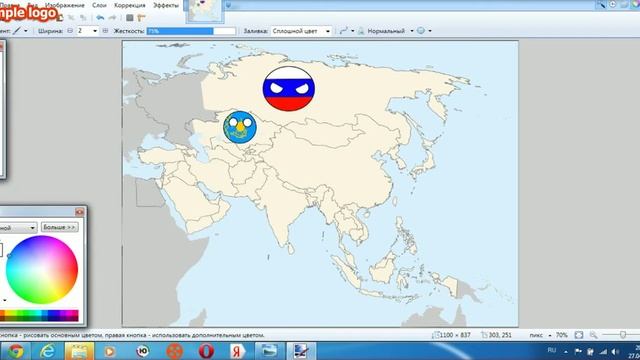Viewport: 640px width, 360px height.
Task: Click the 70% zoom value
Action: click(562, 335)
